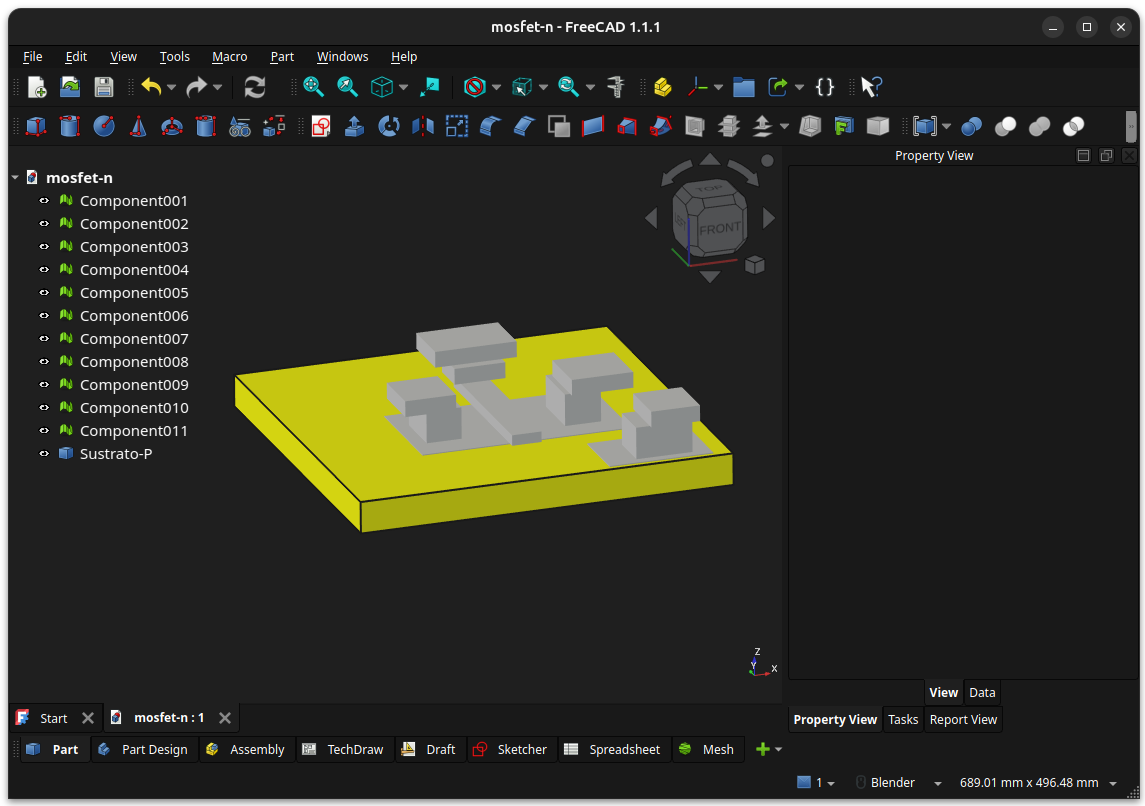Hide Component005 with its eye icon
The width and height of the screenshot is (1145, 806).
click(x=44, y=293)
